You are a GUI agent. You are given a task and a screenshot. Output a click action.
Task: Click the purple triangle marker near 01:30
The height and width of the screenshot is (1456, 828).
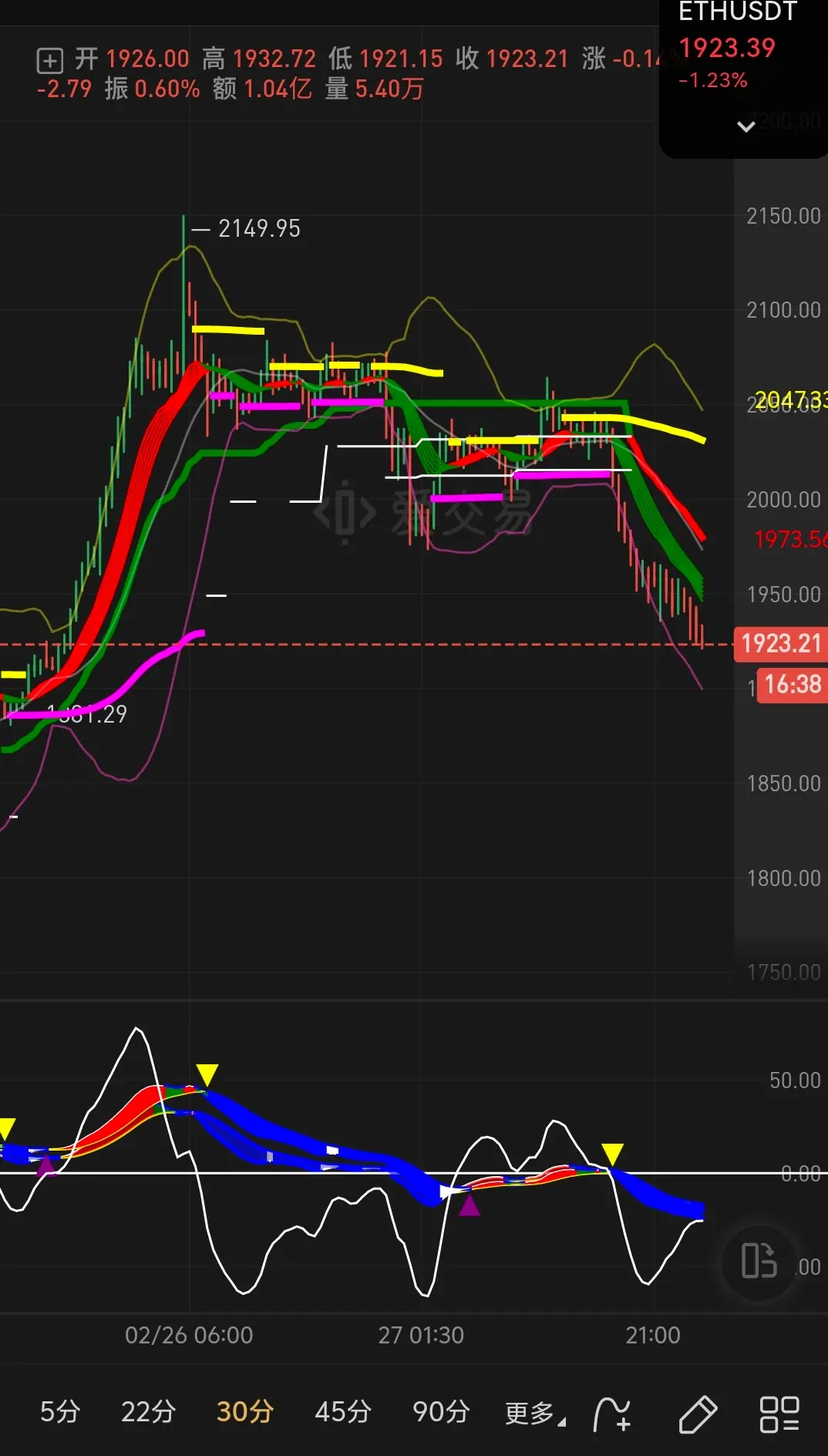(x=470, y=1205)
